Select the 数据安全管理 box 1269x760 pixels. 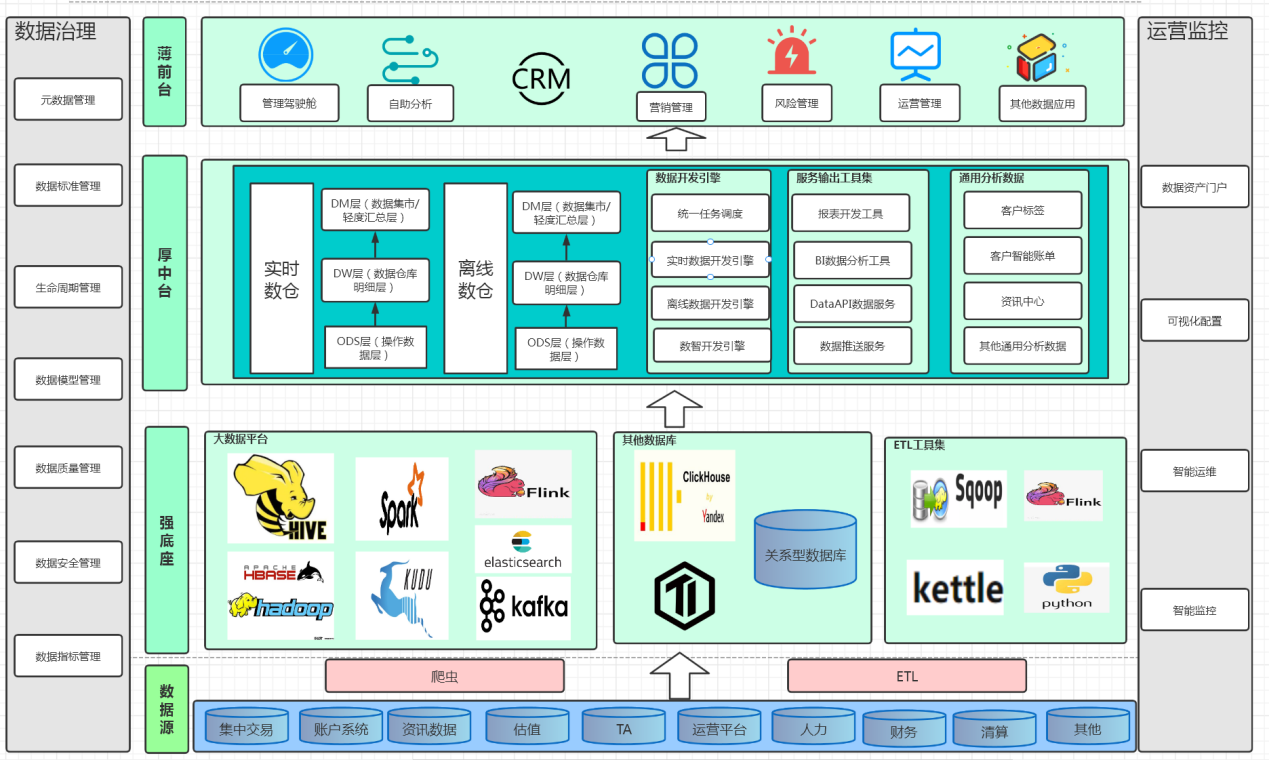point(68,562)
